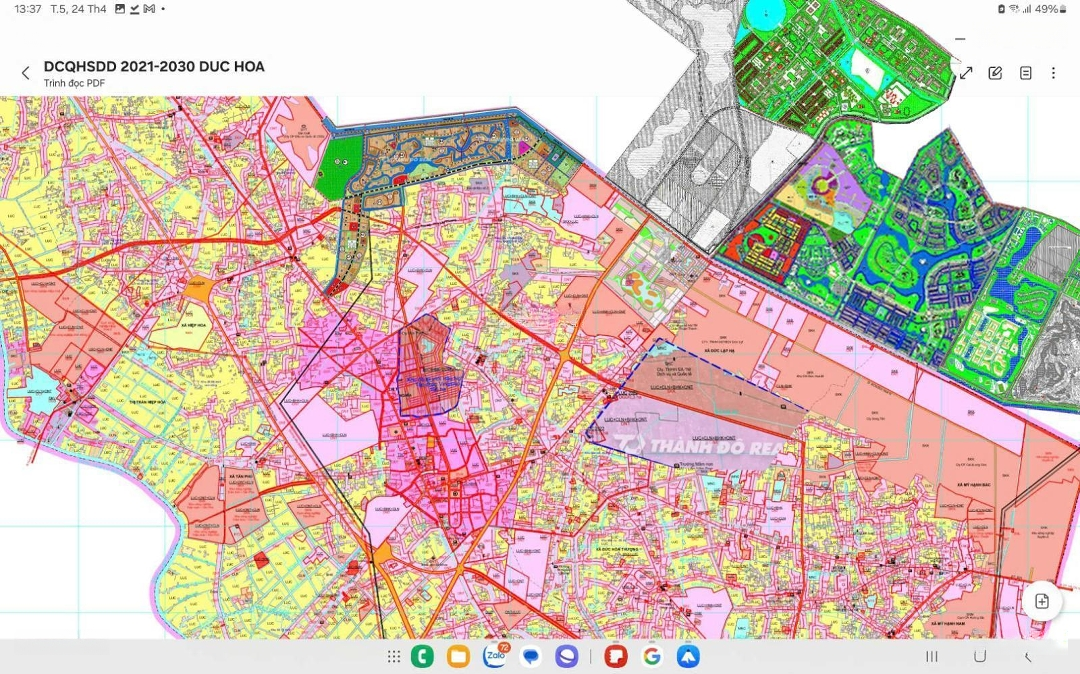The height and width of the screenshot is (674, 1080).
Task: Launch the purple Samsung Internet browser
Action: pyautogui.click(x=567, y=657)
